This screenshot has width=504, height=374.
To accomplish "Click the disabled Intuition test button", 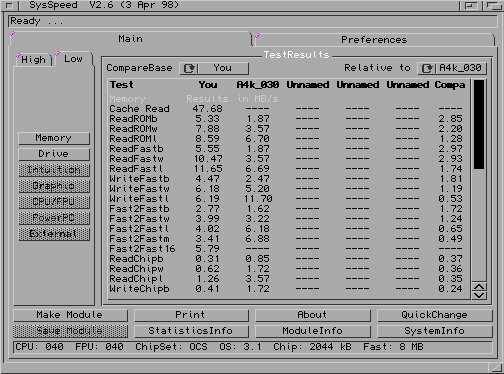I will point(54,170).
